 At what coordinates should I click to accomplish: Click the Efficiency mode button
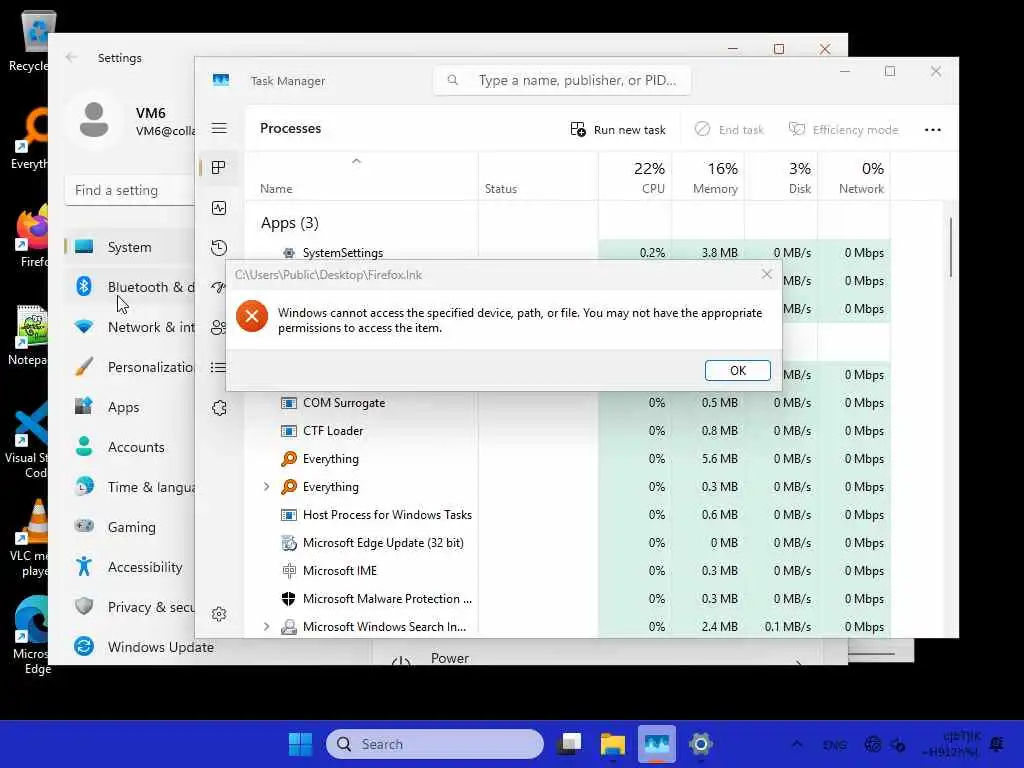[x=843, y=129]
